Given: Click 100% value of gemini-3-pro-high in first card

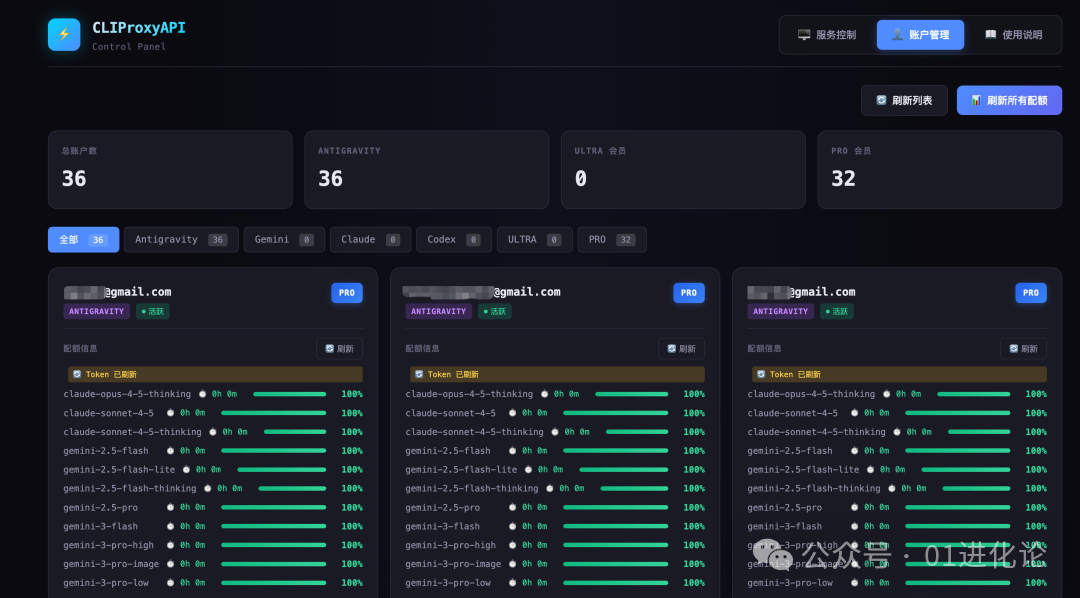Looking at the screenshot, I should tap(352, 545).
